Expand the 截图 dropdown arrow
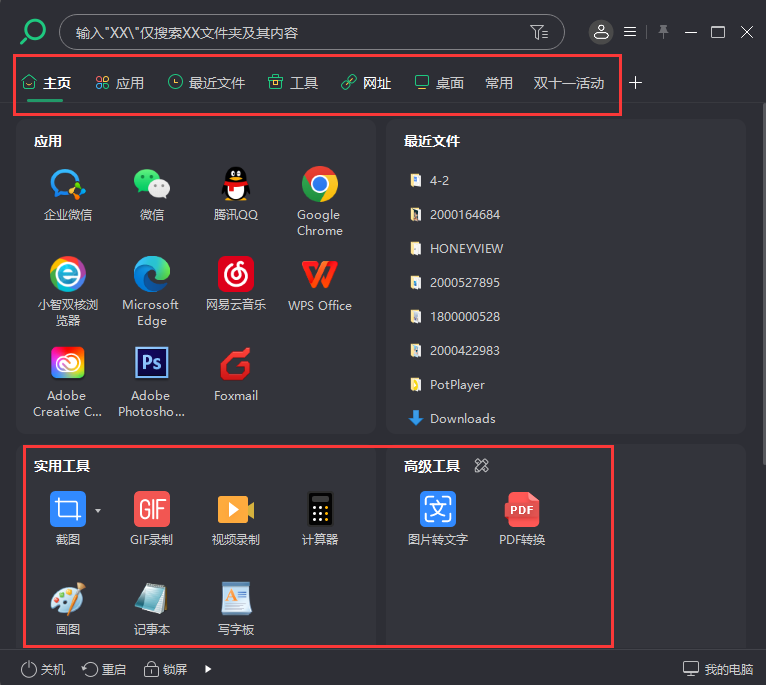Image resolution: width=766 pixels, height=685 pixels. pos(98,510)
